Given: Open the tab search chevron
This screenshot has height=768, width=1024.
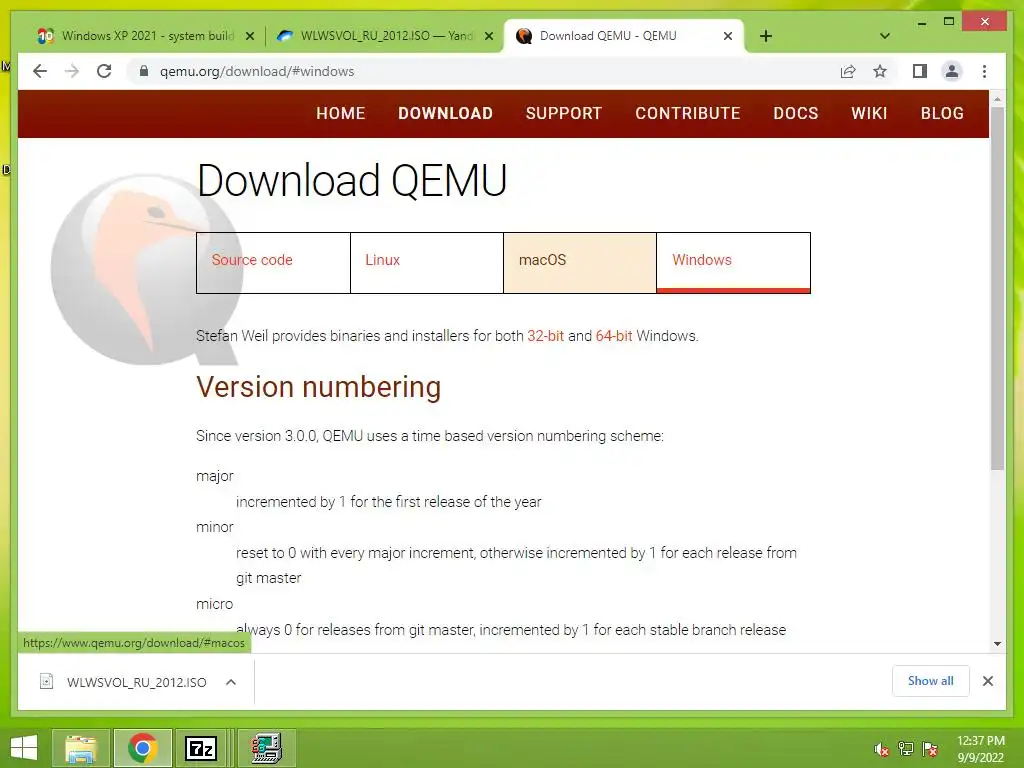Looking at the screenshot, I should (885, 36).
